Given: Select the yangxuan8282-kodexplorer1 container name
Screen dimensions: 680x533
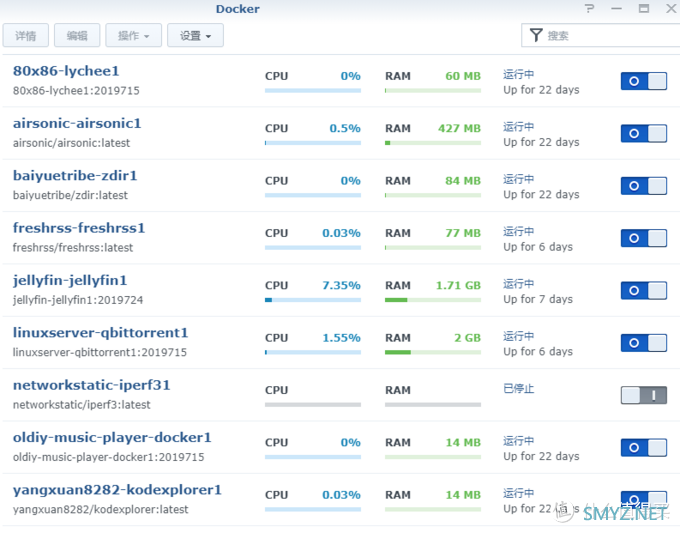Looking at the screenshot, I should click(117, 490).
